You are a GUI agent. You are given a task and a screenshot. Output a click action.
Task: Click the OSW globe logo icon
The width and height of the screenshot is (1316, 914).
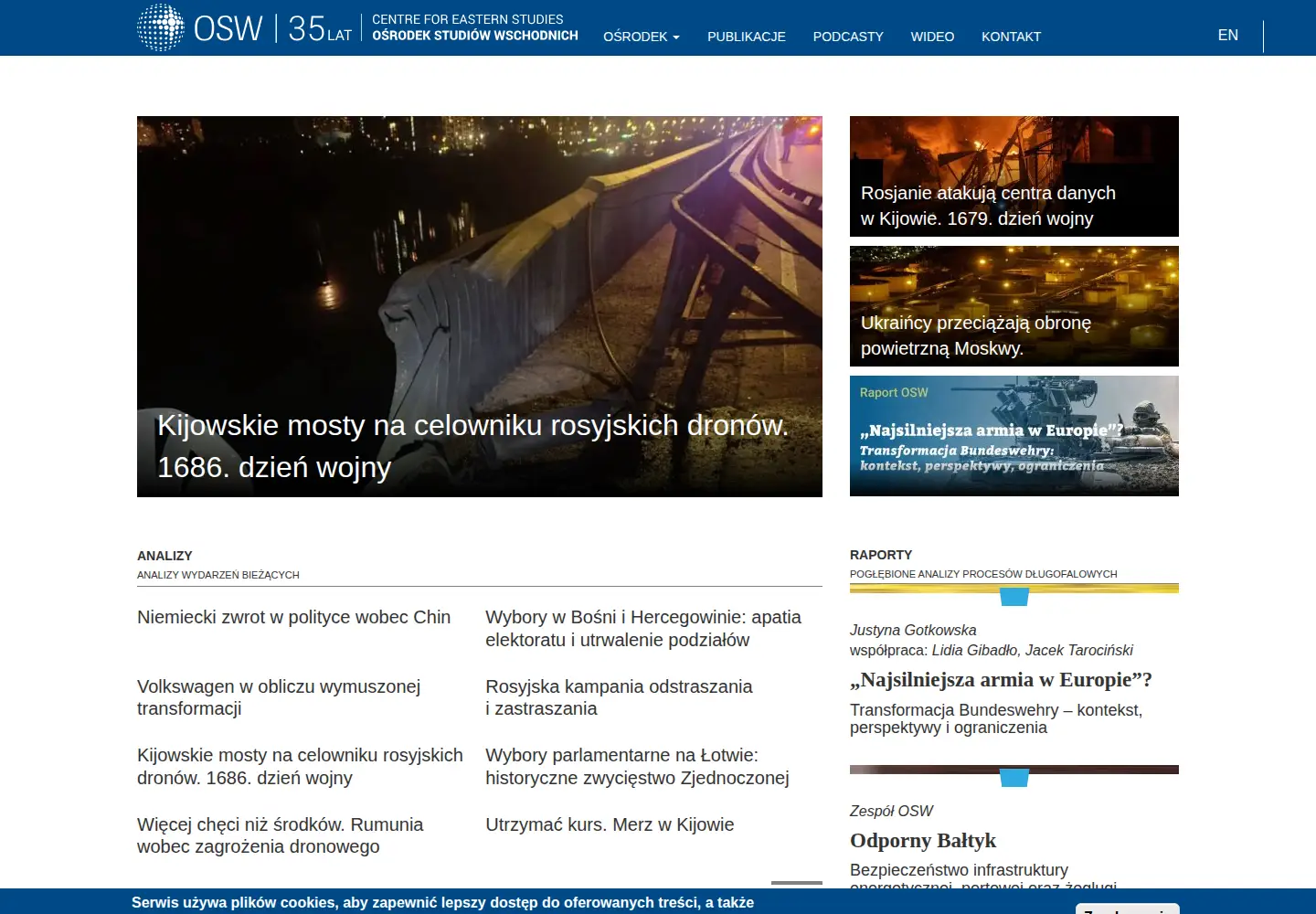coord(161,27)
